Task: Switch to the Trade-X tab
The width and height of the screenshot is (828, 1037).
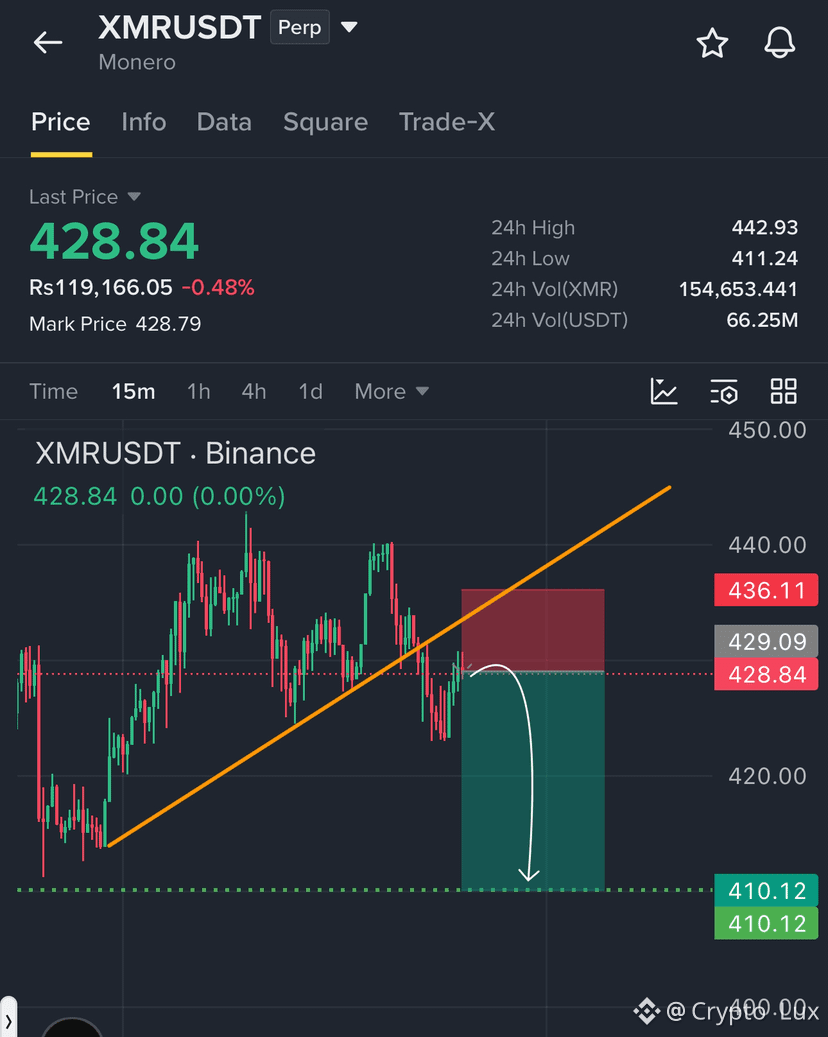Action: click(447, 122)
